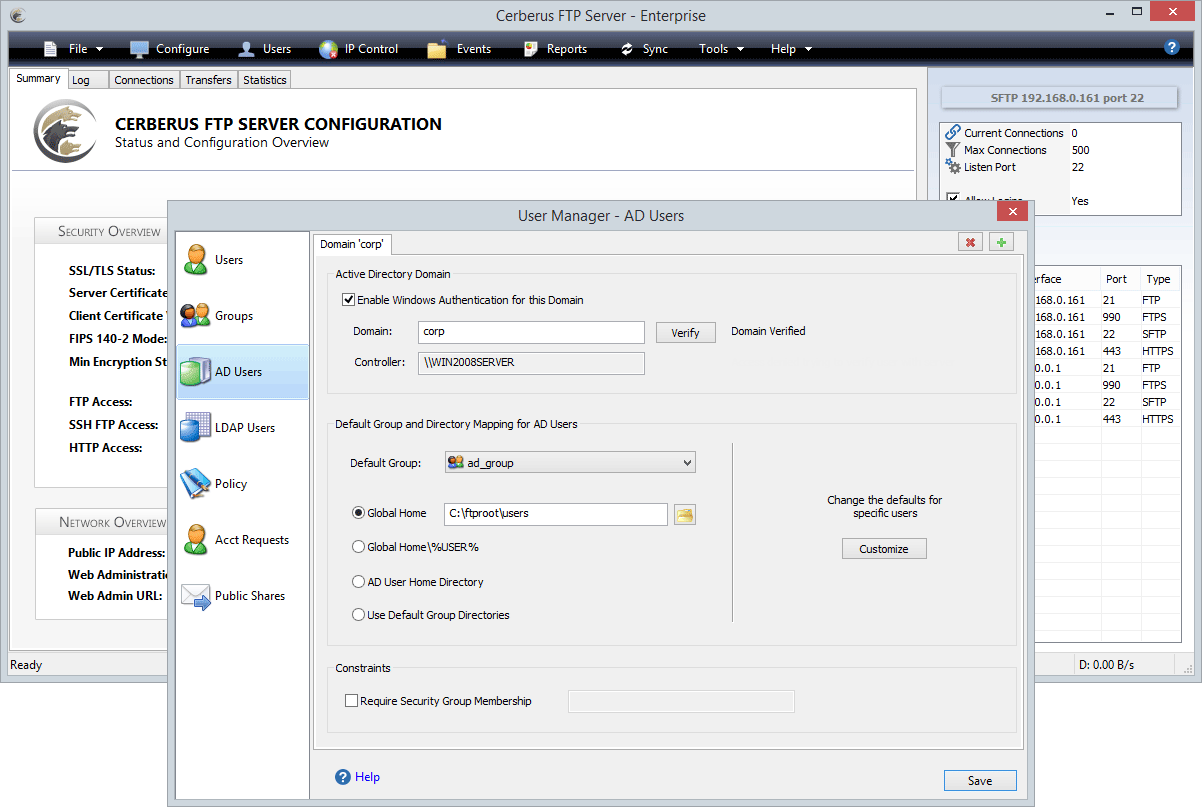
Task: Click the Domain input field
Action: (x=531, y=332)
